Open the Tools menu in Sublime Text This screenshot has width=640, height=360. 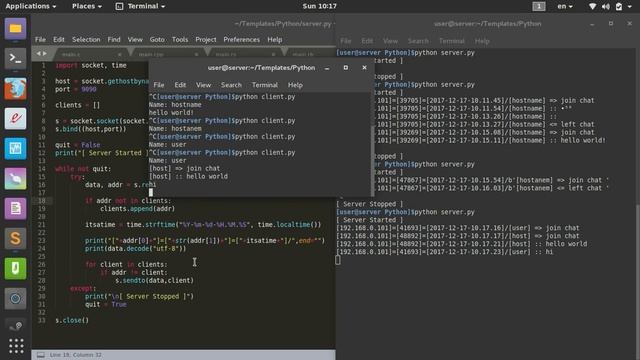pos(180,40)
